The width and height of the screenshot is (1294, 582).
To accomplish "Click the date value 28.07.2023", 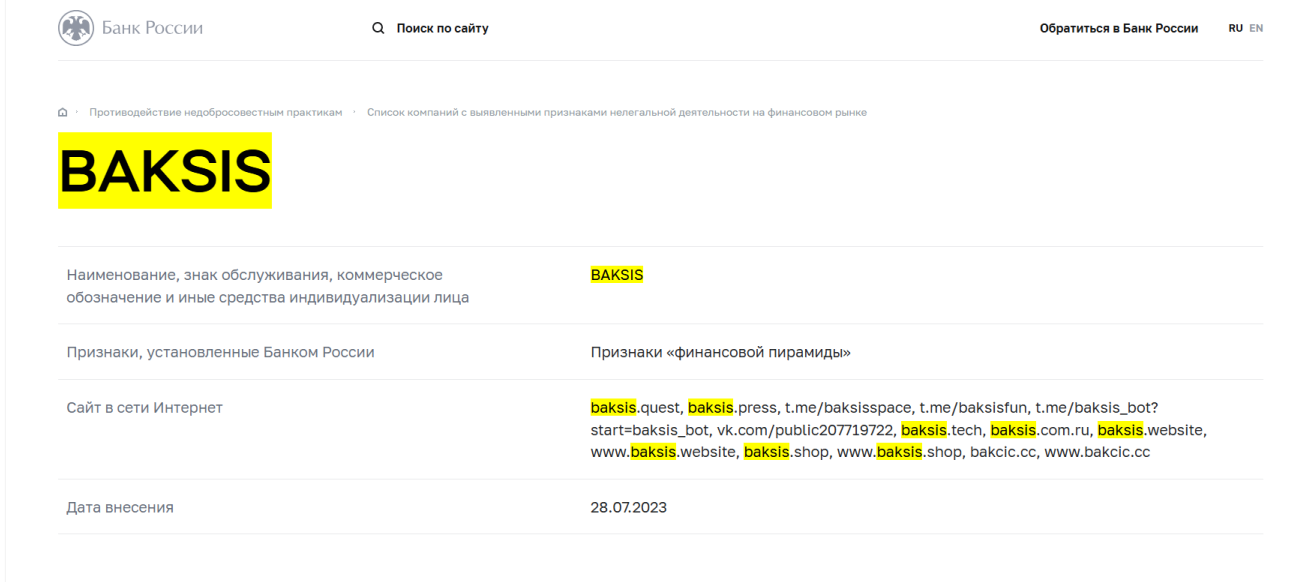I will click(x=629, y=508).
